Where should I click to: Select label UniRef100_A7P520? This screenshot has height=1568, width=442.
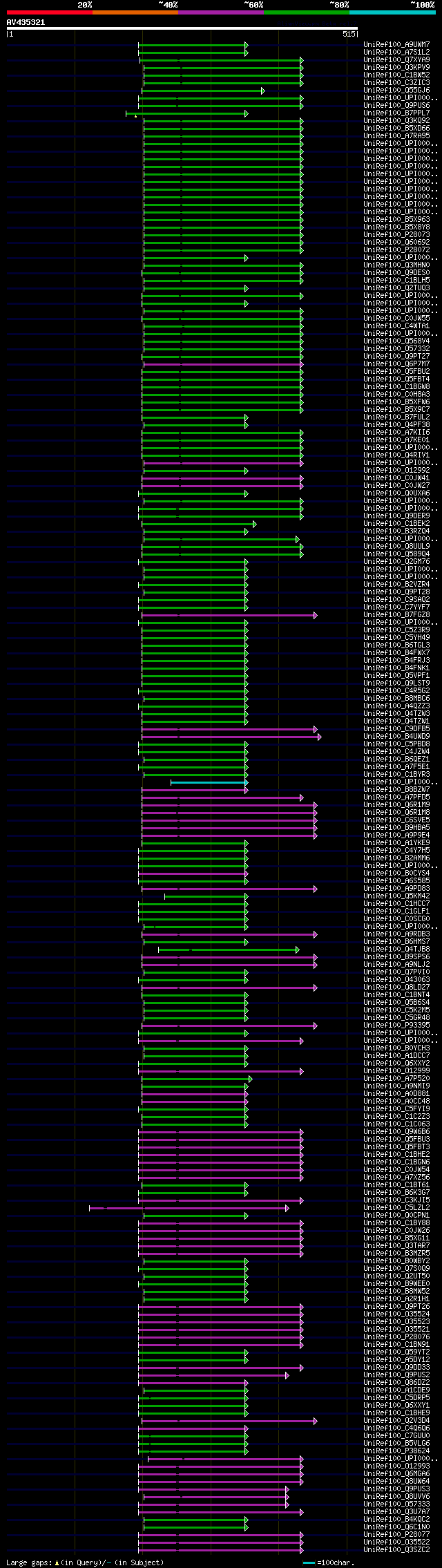click(x=396, y=1079)
